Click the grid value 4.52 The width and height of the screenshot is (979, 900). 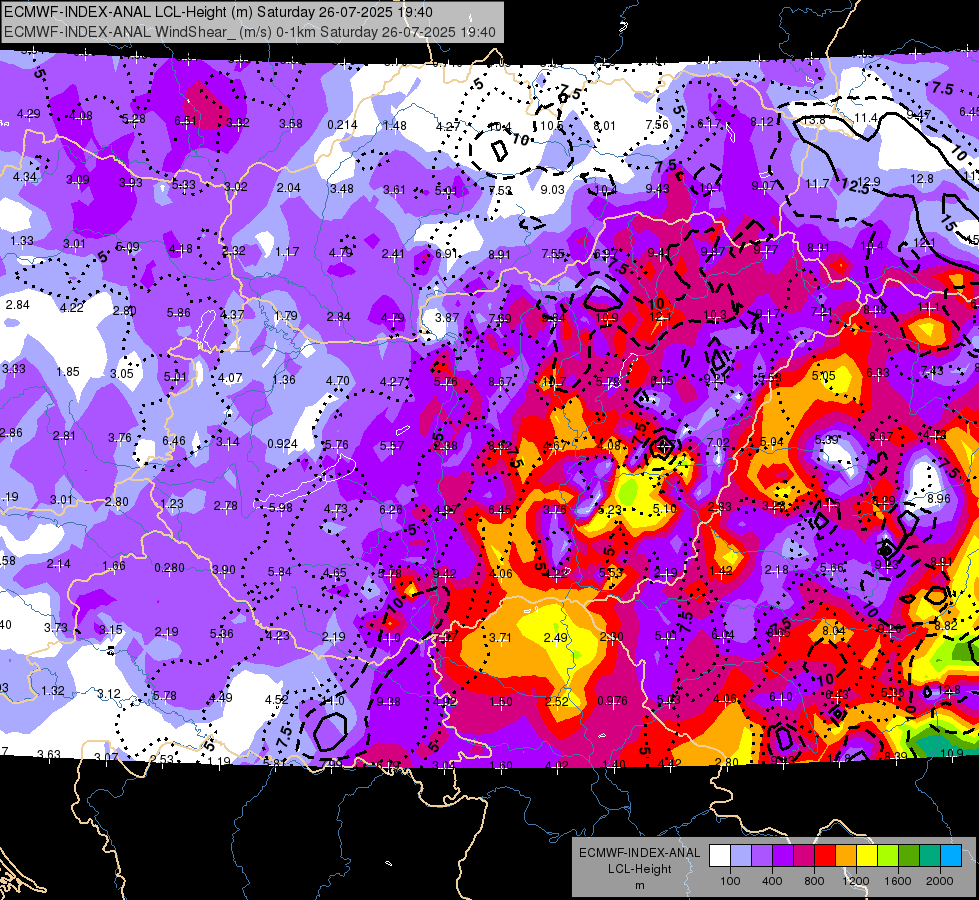pos(277,700)
